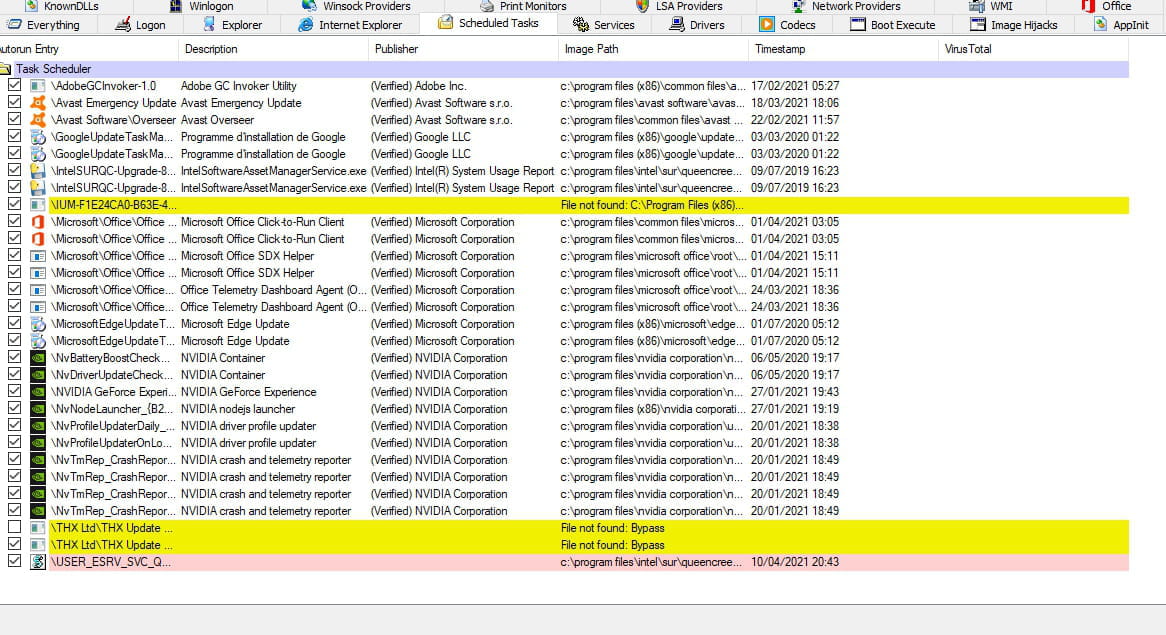This screenshot has height=635, width=1166.
Task: Click the USER_ESRV_SVC_Q entry icon
Action: click(x=37, y=562)
